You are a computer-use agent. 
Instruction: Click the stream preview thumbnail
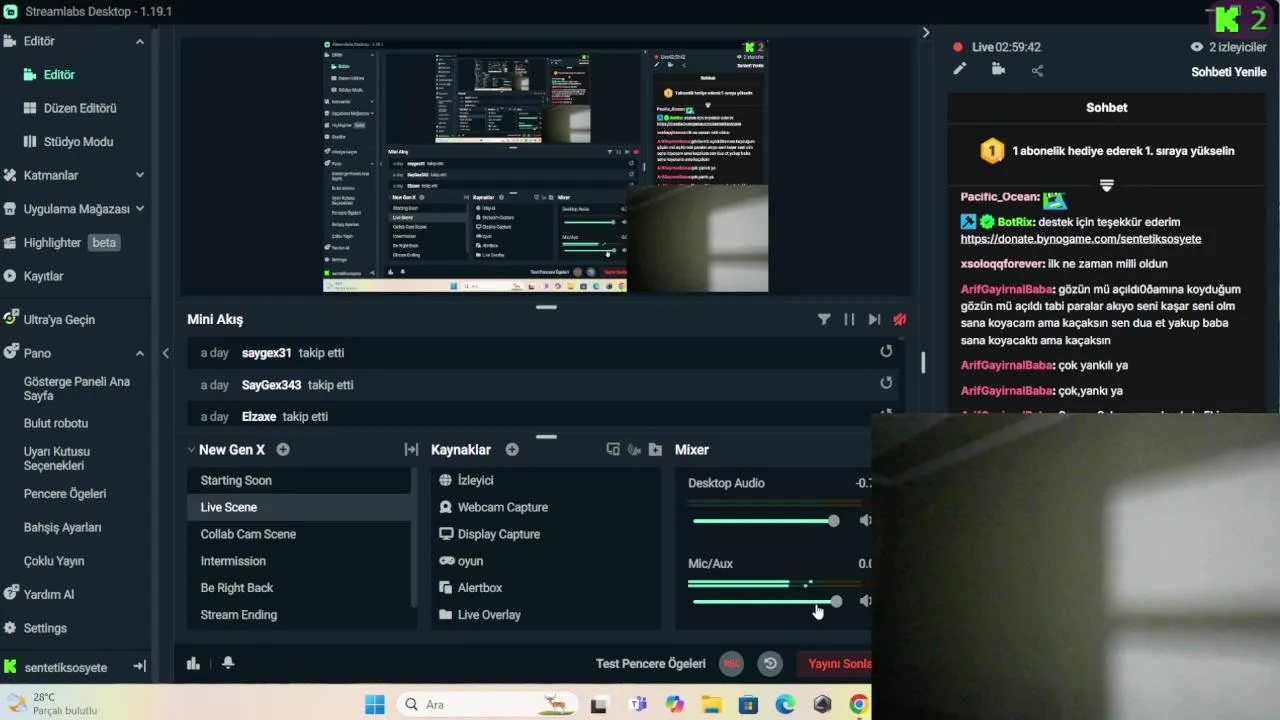pos(545,166)
